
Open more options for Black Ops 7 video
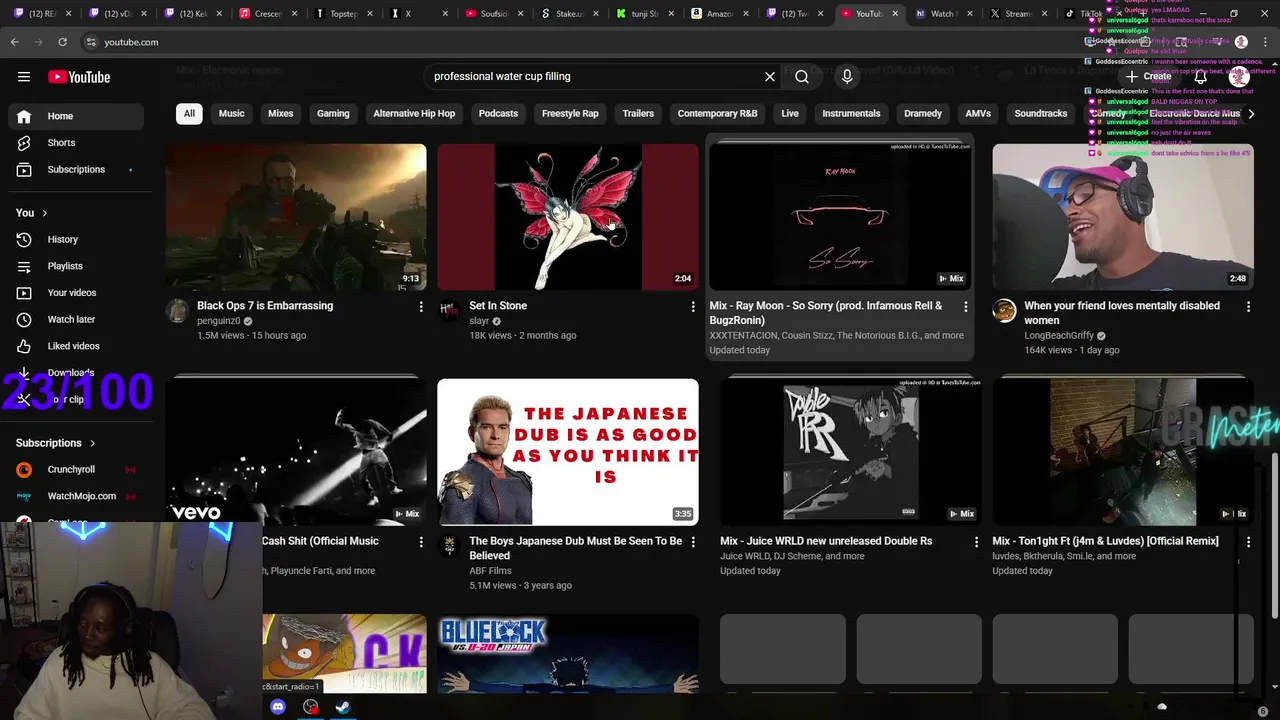click(421, 307)
